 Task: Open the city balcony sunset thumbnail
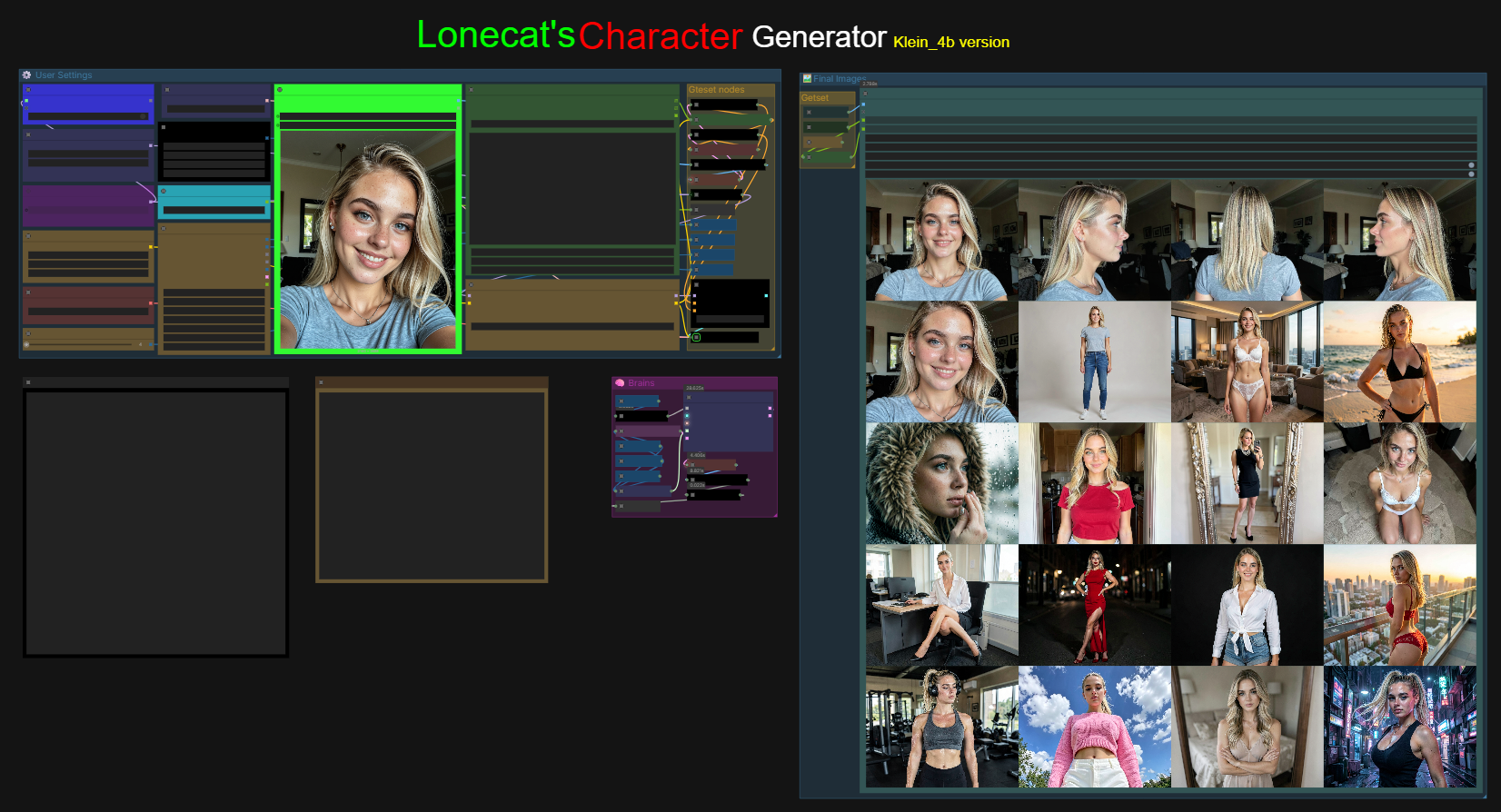[x=1400, y=605]
